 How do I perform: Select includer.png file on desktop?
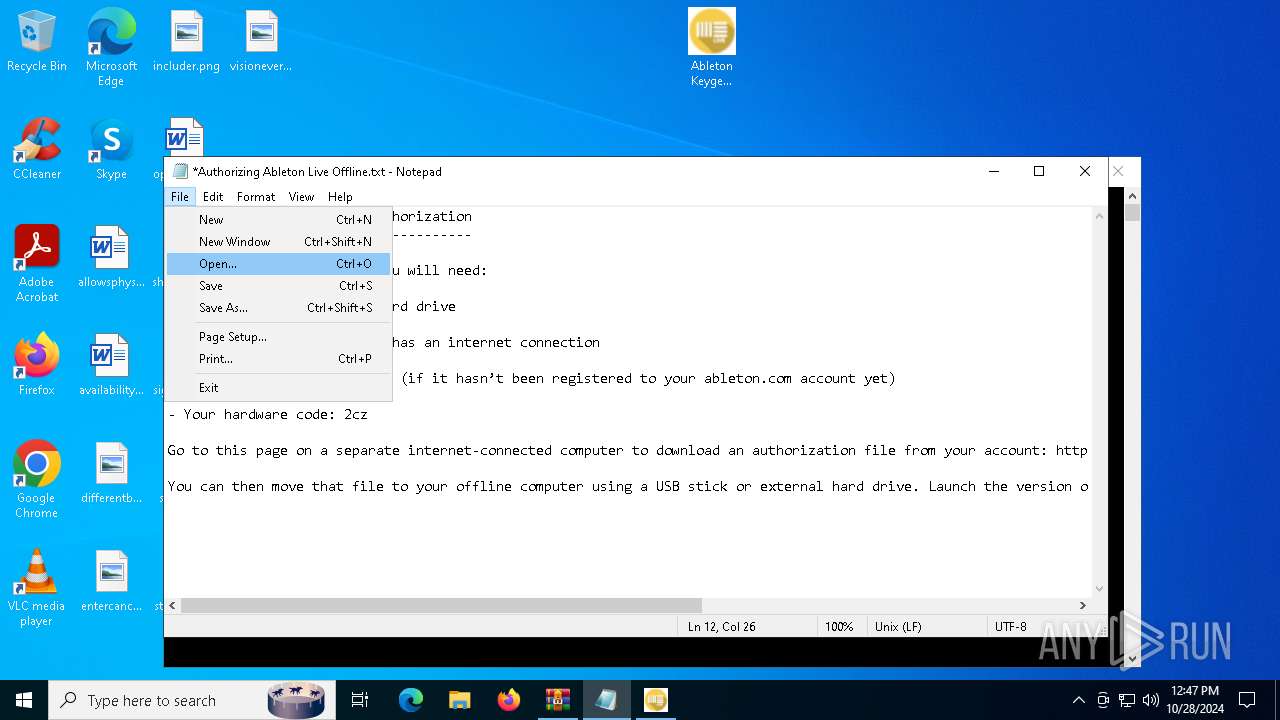186,42
